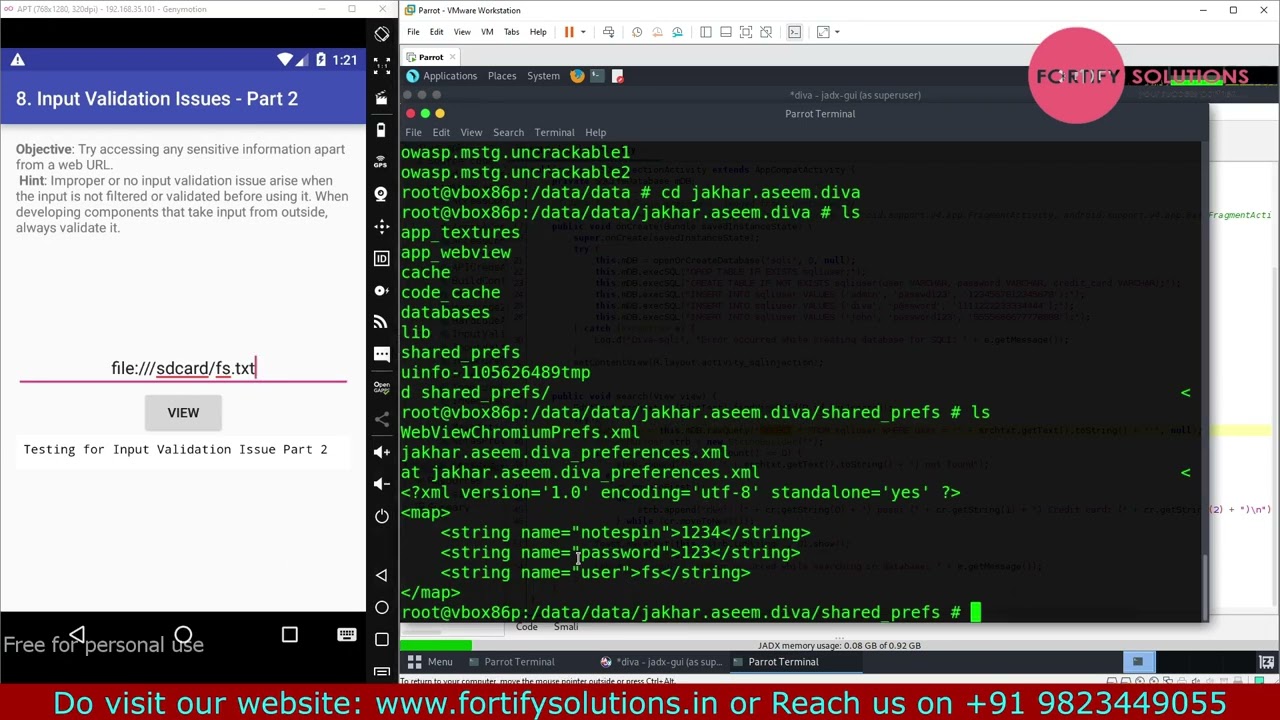Tap the Android recents square button
Image resolution: width=1280 pixels, height=720 pixels.
click(x=289, y=634)
